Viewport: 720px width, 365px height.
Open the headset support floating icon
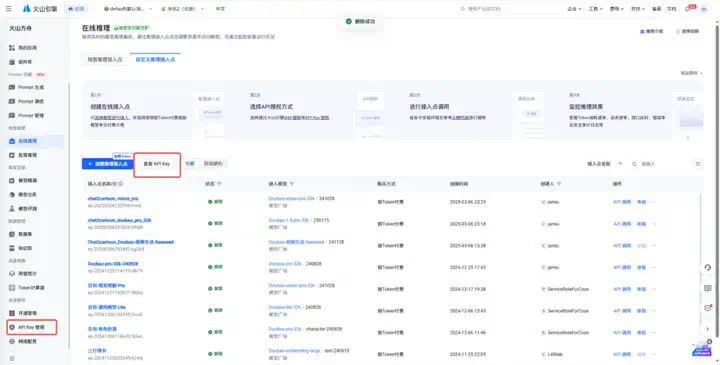point(708,268)
